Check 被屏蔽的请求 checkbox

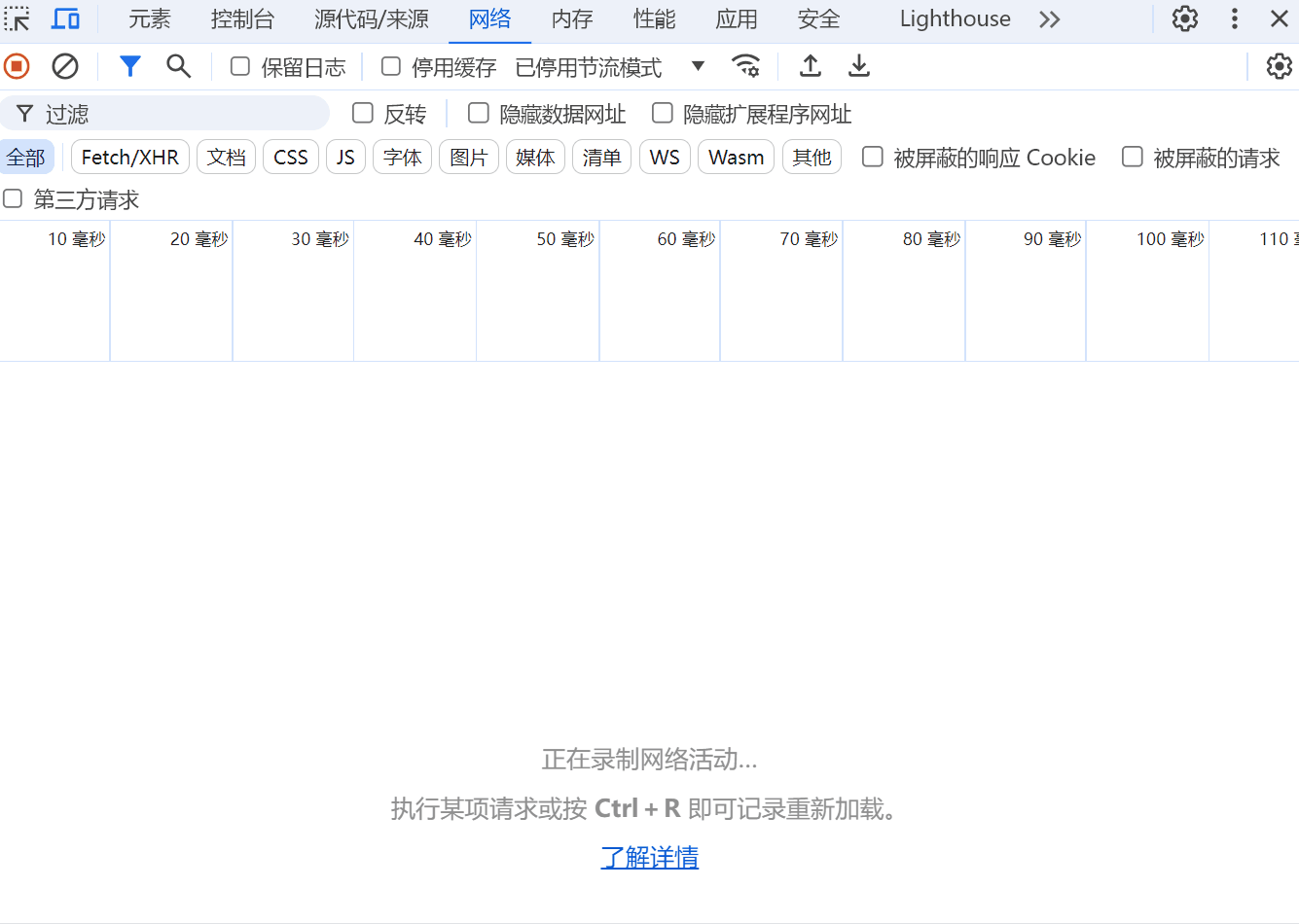point(1133,157)
